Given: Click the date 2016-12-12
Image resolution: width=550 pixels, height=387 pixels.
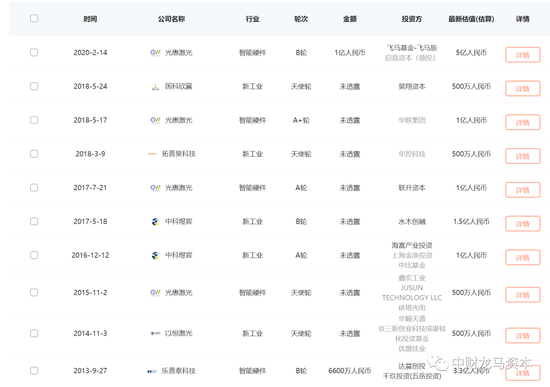Looking at the screenshot, I should 90,255.
